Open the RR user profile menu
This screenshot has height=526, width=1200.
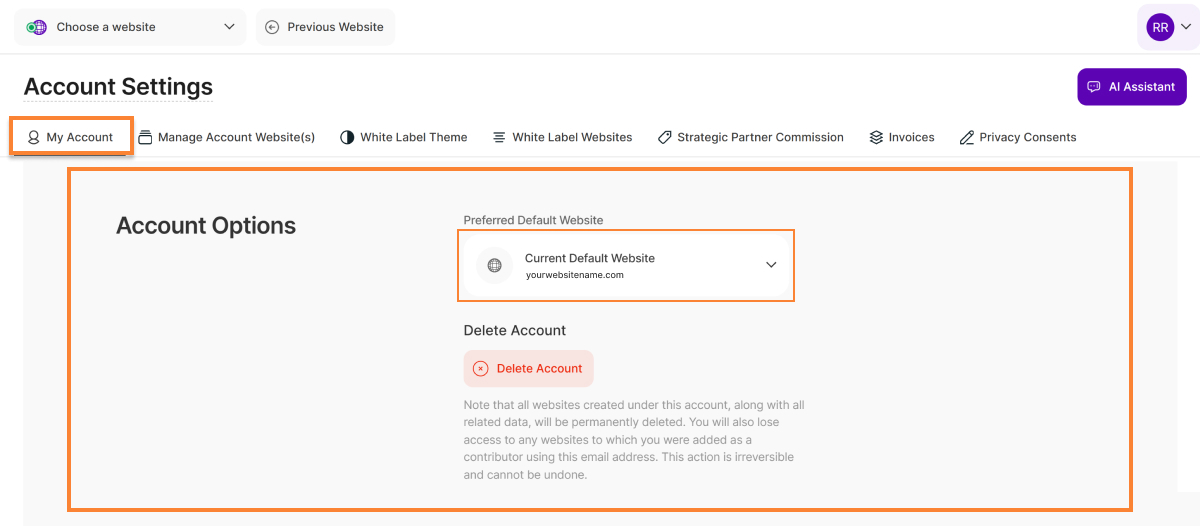(1168, 27)
